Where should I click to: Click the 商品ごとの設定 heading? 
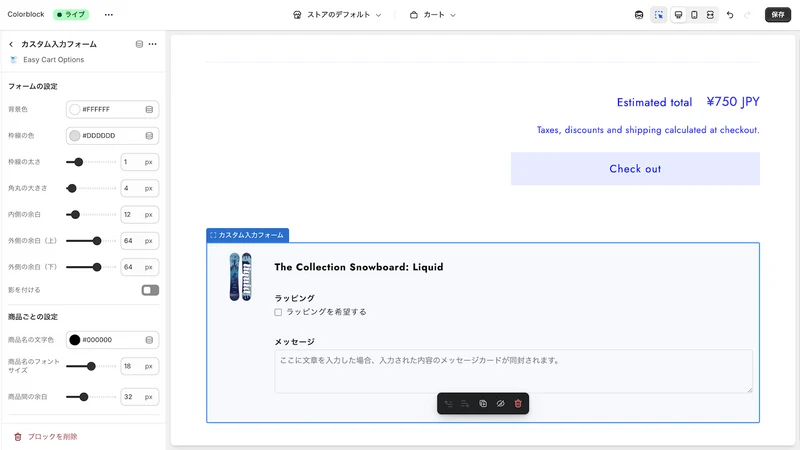pyautogui.click(x=33, y=317)
